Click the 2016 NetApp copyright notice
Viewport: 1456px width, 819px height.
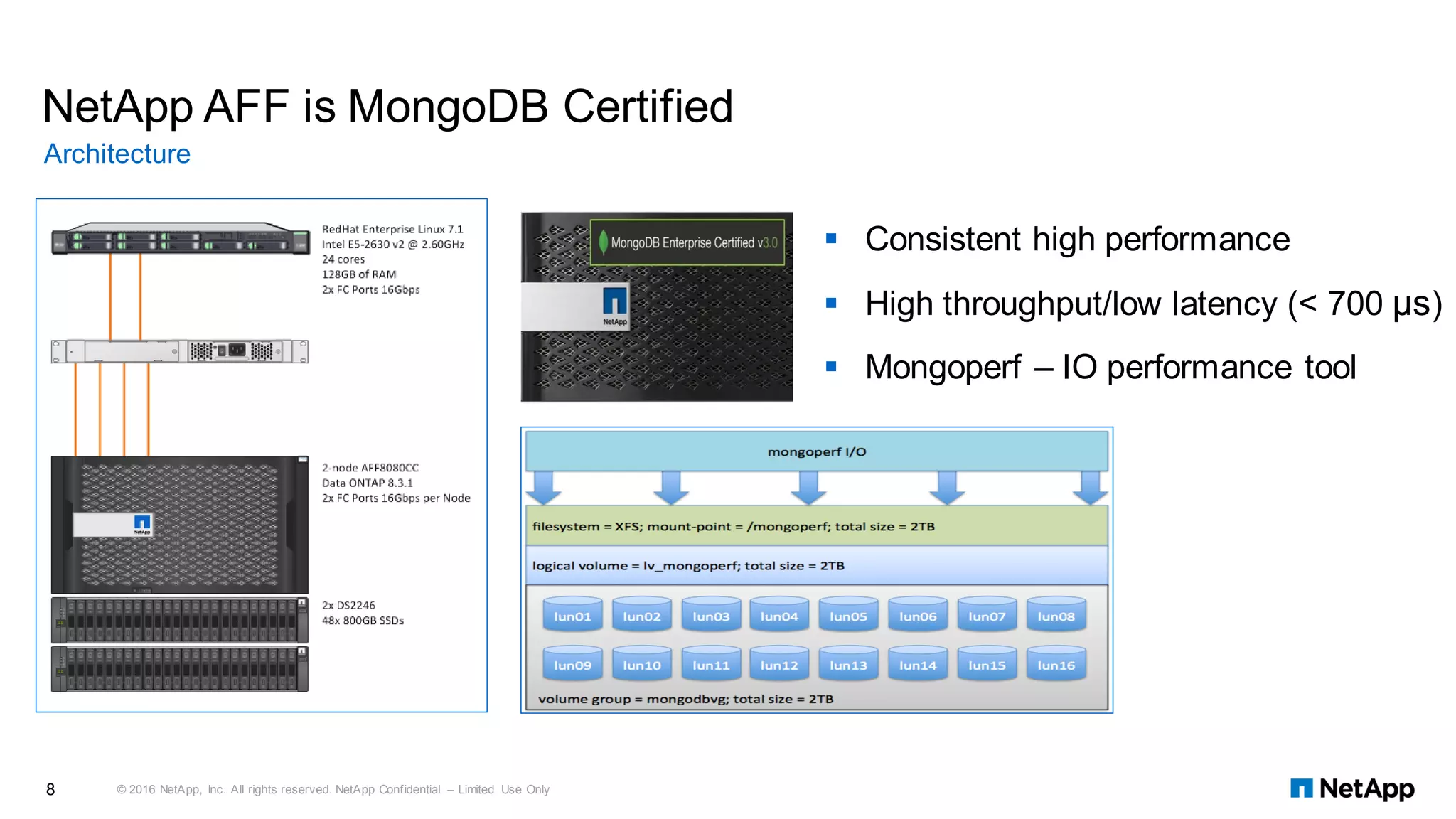(x=333, y=789)
